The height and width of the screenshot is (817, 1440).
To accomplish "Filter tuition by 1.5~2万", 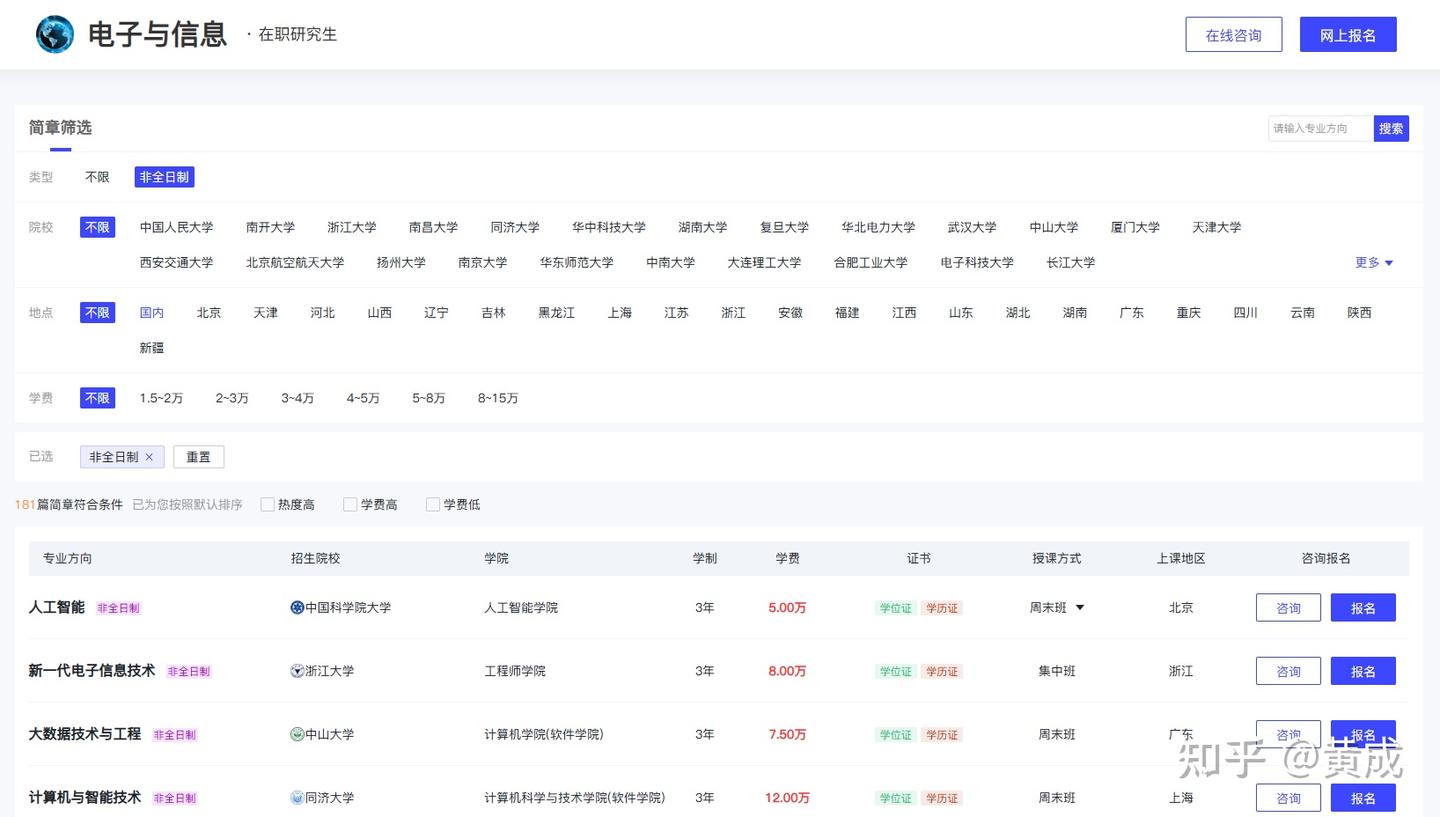I will pos(161,398).
